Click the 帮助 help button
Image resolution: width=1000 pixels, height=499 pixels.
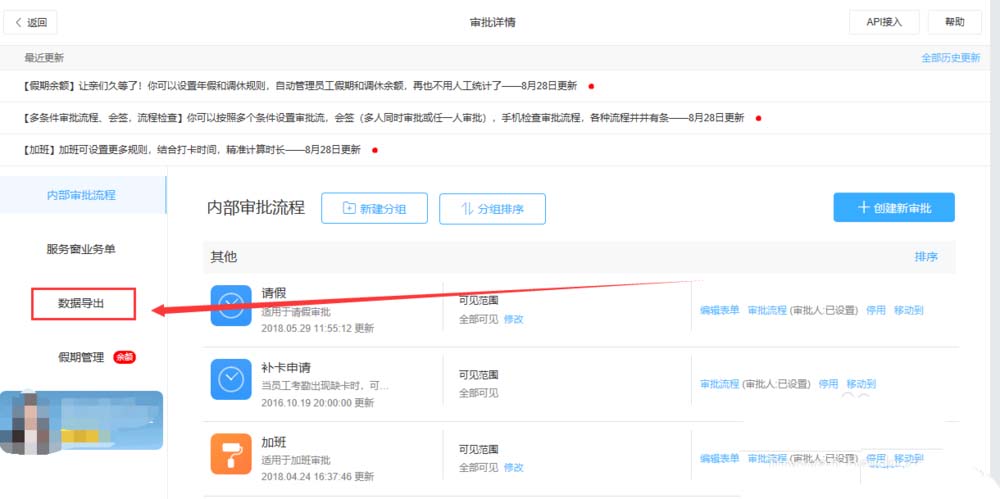[x=955, y=22]
